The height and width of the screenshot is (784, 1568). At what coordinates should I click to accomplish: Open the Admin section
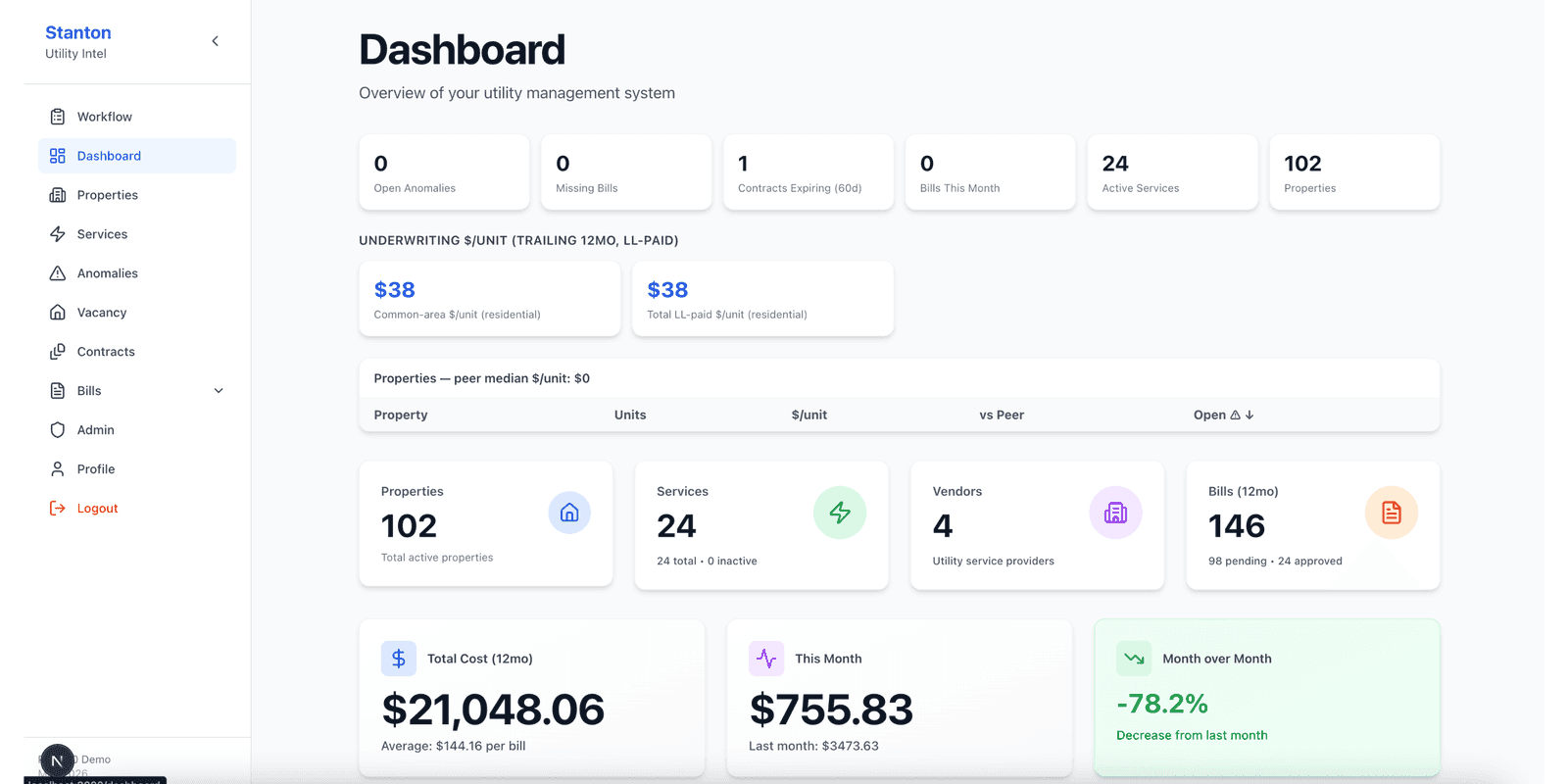137,430
